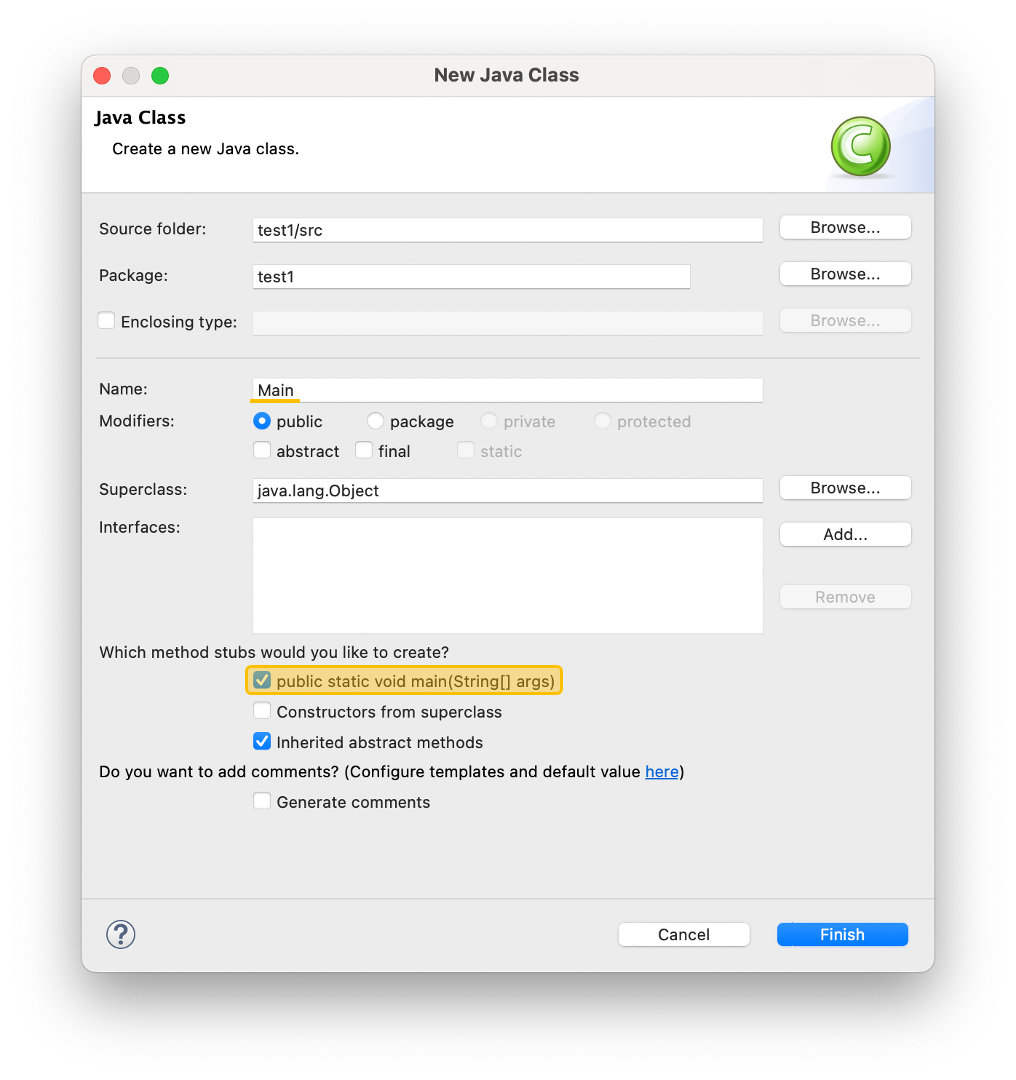Toggle public static void main stub checkbox
Screen dimensions: 1016x1080
click(262, 681)
